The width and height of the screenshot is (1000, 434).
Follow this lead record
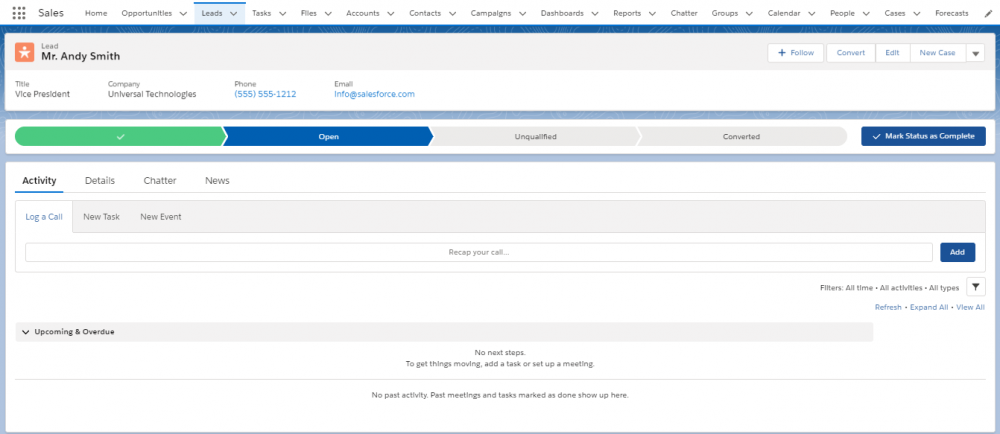pos(796,53)
